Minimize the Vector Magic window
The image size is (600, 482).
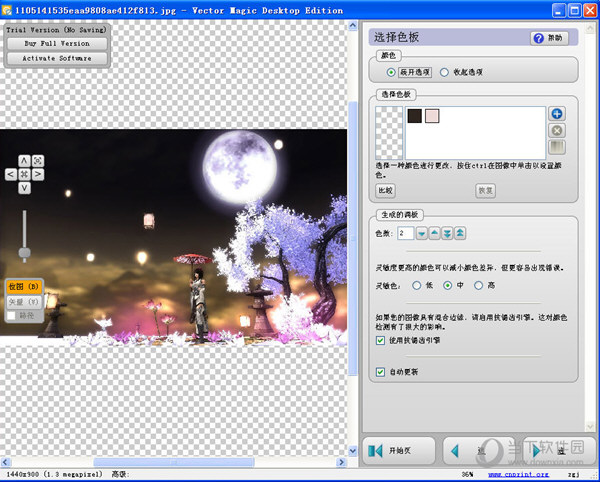point(559,10)
